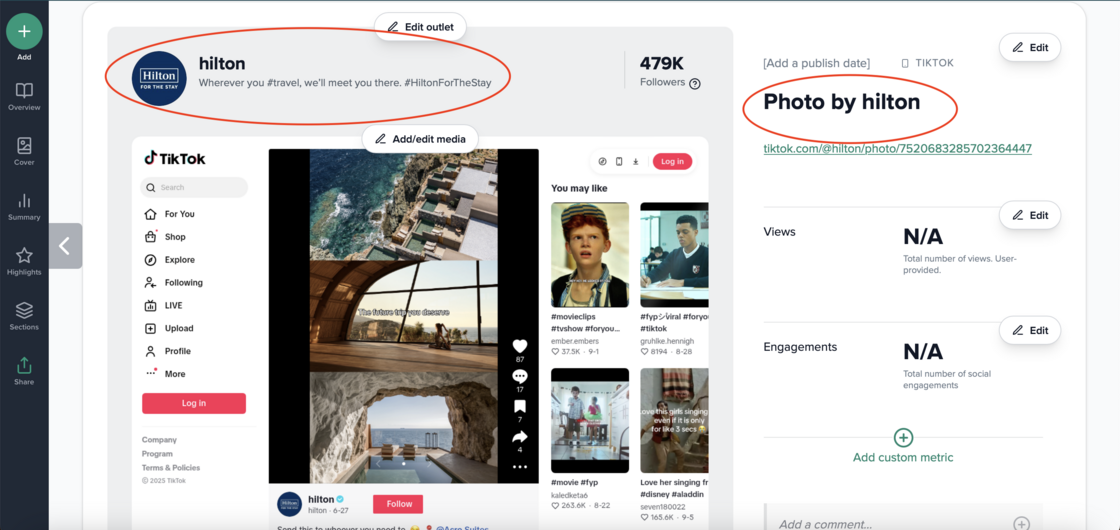This screenshot has width=1120, height=530.
Task: Click the Add custom metric label
Action: (903, 457)
